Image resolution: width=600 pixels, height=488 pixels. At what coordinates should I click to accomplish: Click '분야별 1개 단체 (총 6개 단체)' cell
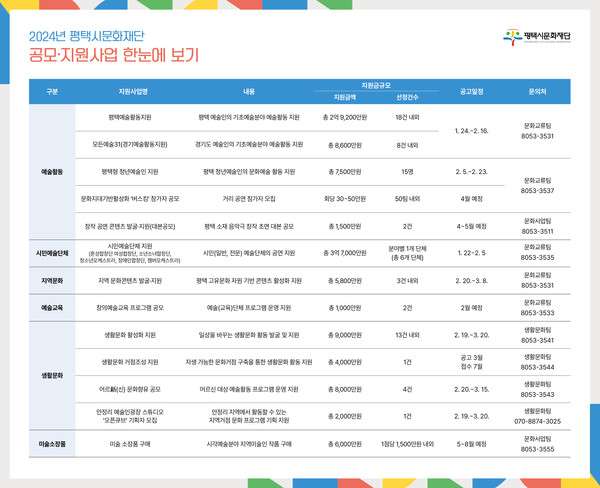coord(407,253)
